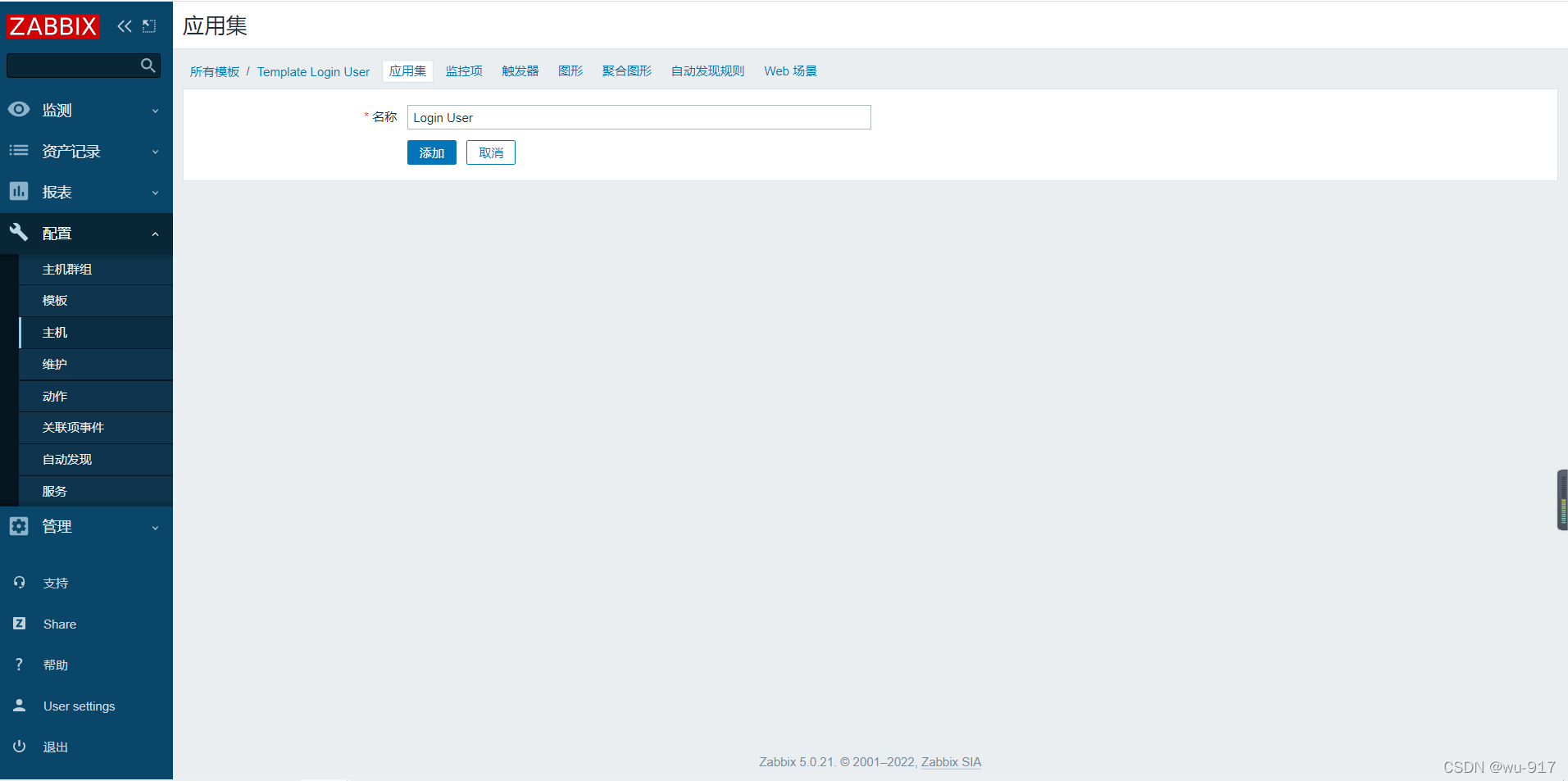
Task: Switch to the 触发器 tab
Action: (x=520, y=71)
